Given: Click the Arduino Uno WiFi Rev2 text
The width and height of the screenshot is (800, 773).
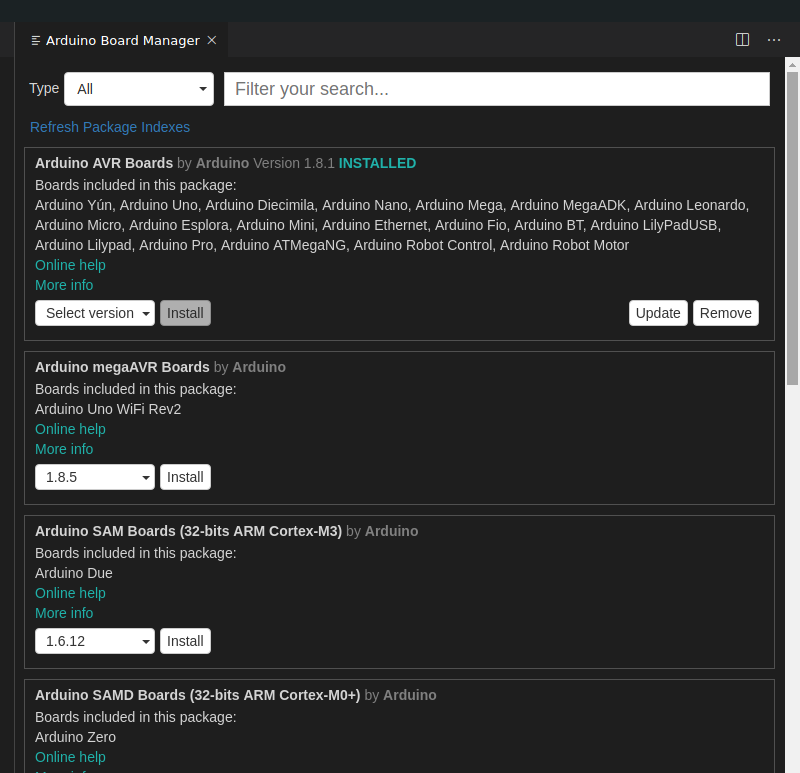Looking at the screenshot, I should (108, 409).
